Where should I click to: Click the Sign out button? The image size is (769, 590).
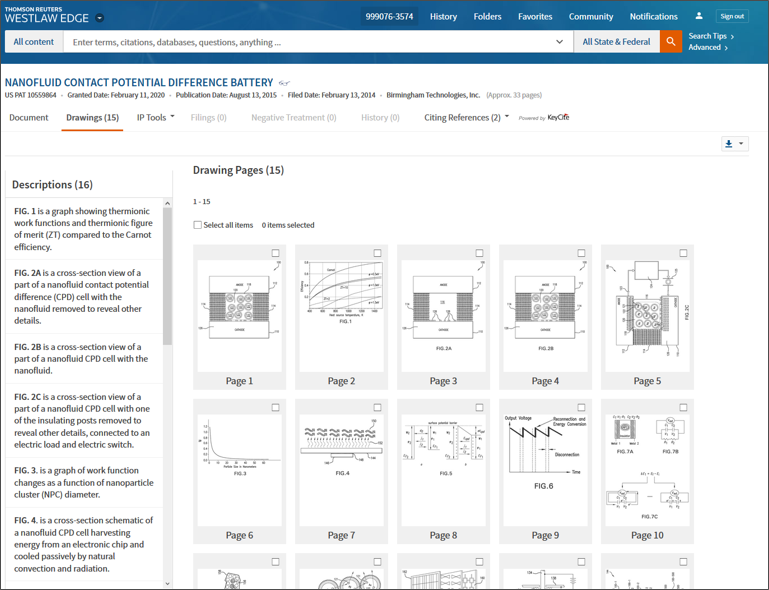pos(732,16)
